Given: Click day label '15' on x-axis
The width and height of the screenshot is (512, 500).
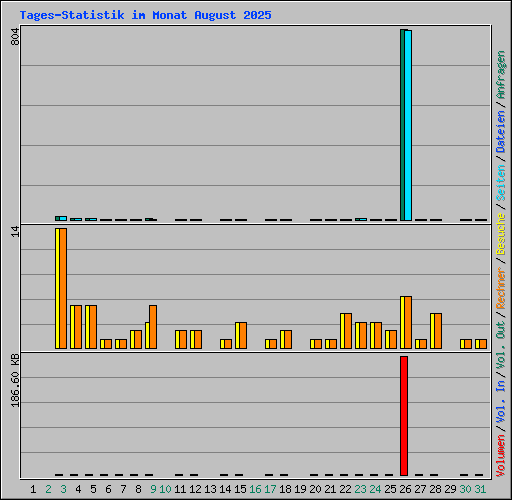Looking at the screenshot, I should (240, 489).
